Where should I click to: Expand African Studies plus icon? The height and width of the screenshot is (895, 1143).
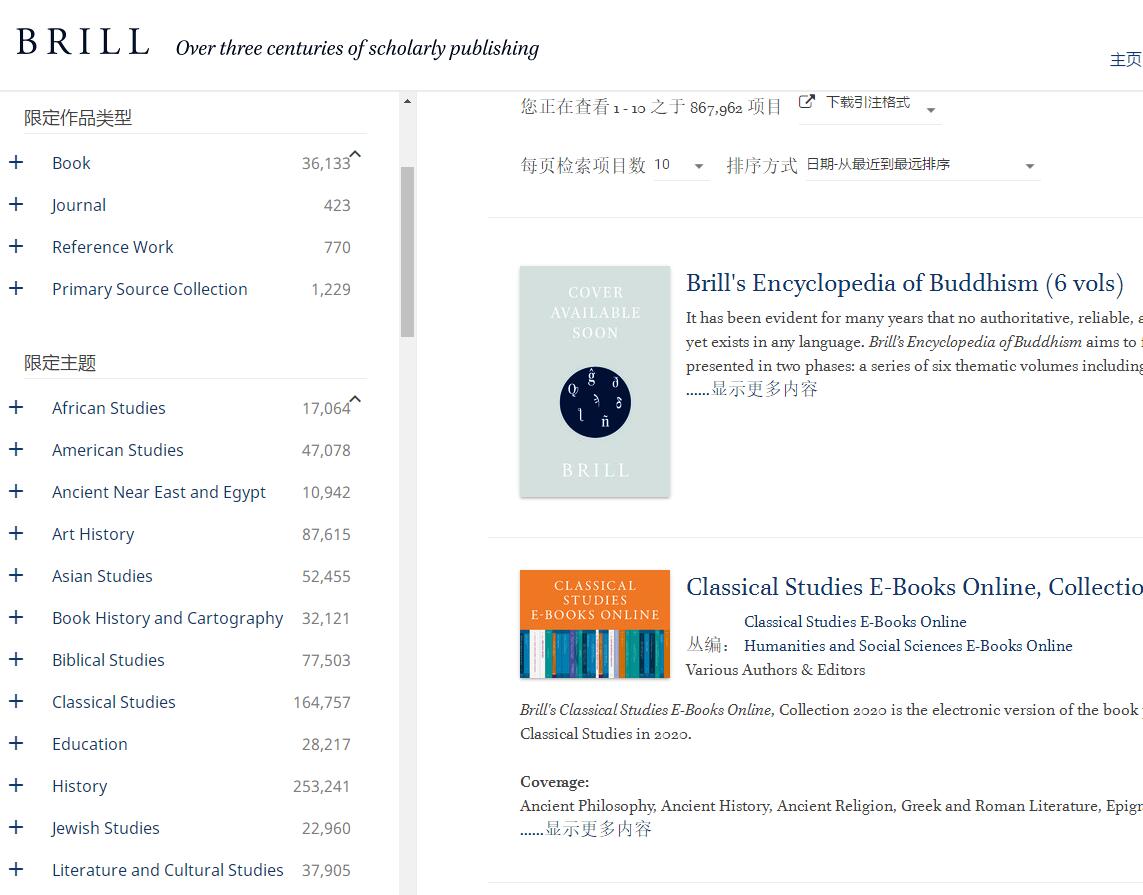(x=16, y=407)
